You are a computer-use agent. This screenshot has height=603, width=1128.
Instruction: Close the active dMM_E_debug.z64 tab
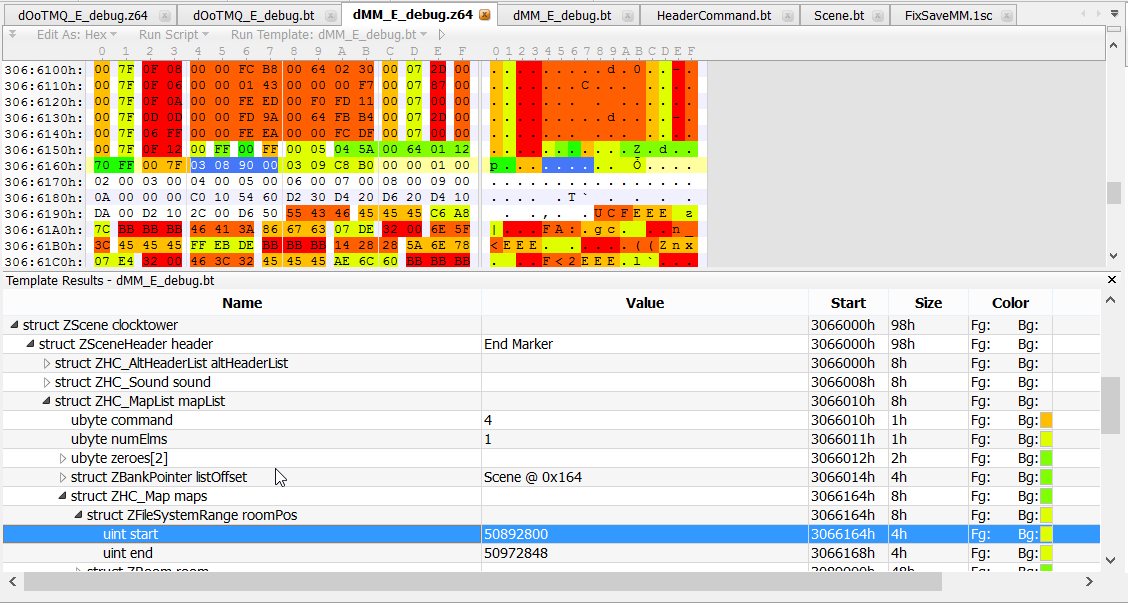click(485, 14)
